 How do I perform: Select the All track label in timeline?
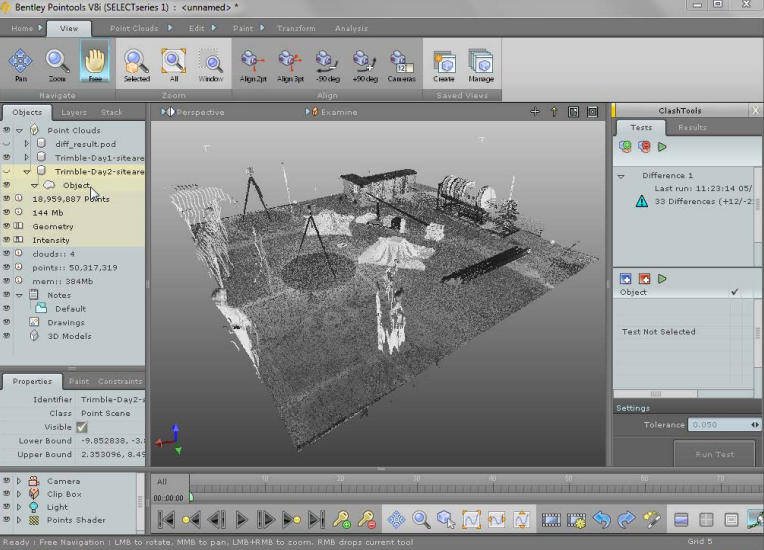pyautogui.click(x=162, y=481)
